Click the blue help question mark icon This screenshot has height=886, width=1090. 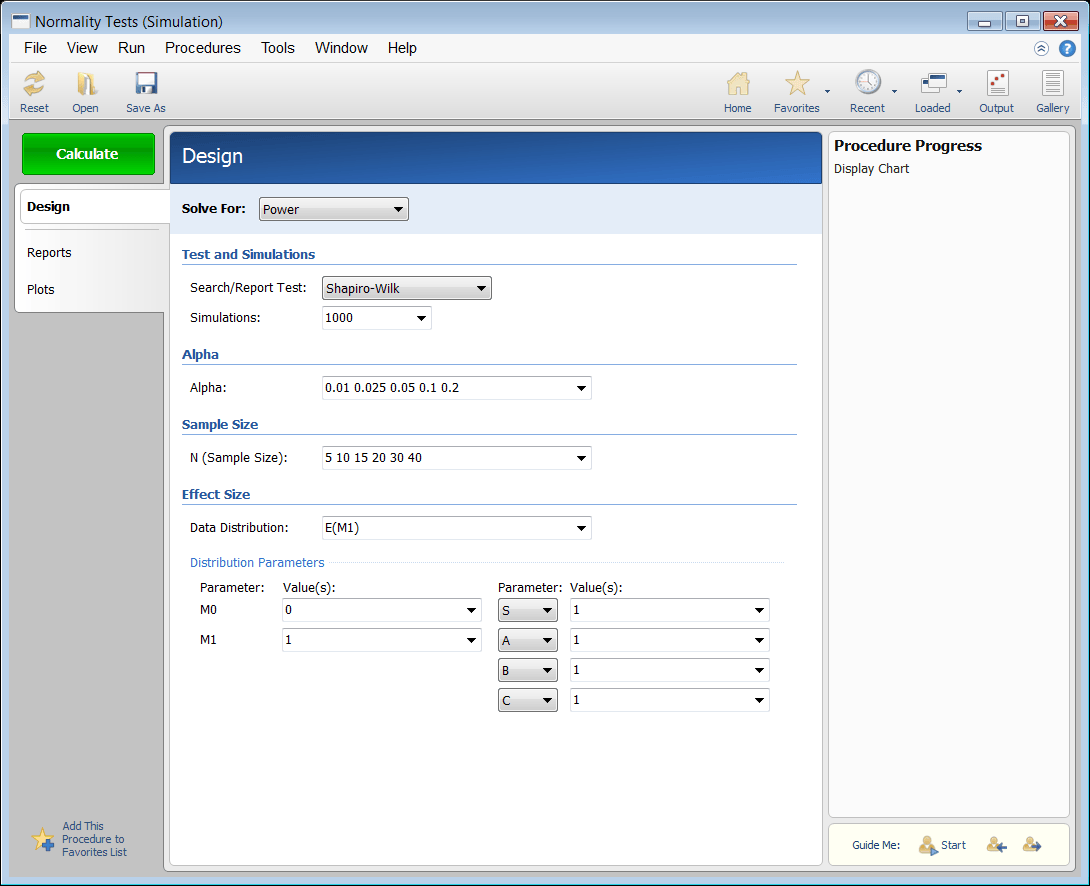pos(1067,49)
